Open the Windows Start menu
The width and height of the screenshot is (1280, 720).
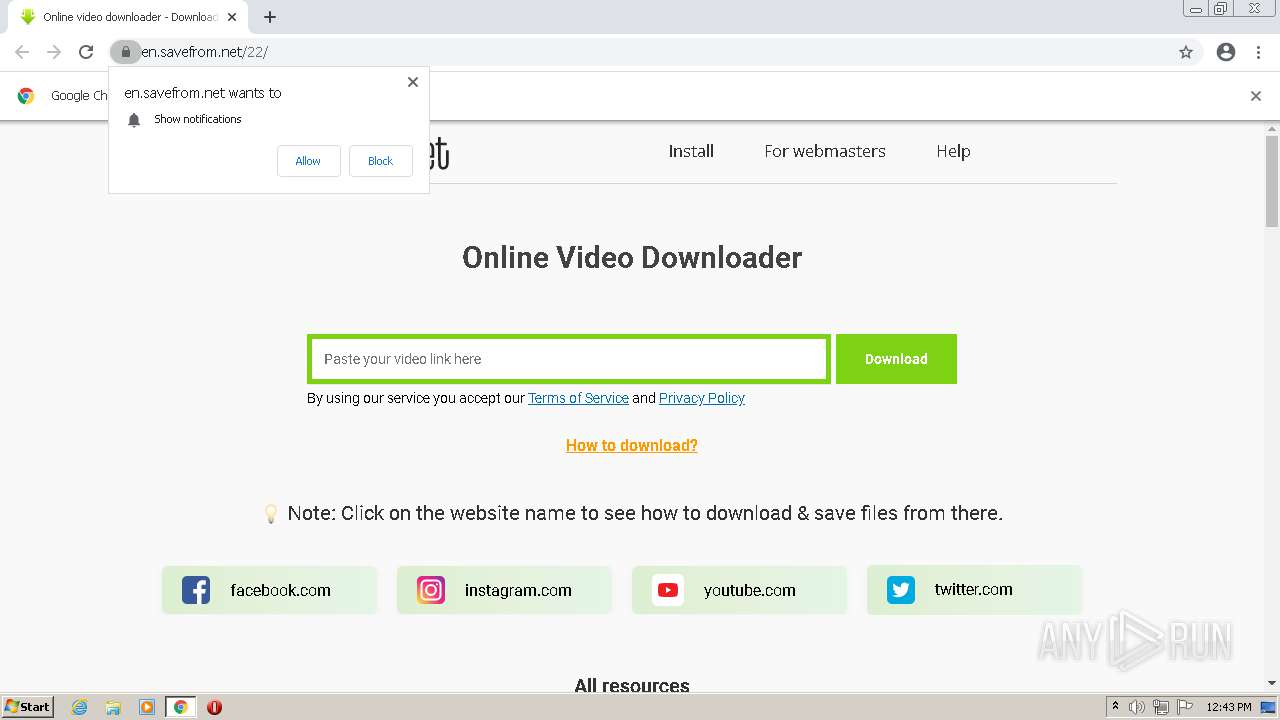(x=28, y=707)
